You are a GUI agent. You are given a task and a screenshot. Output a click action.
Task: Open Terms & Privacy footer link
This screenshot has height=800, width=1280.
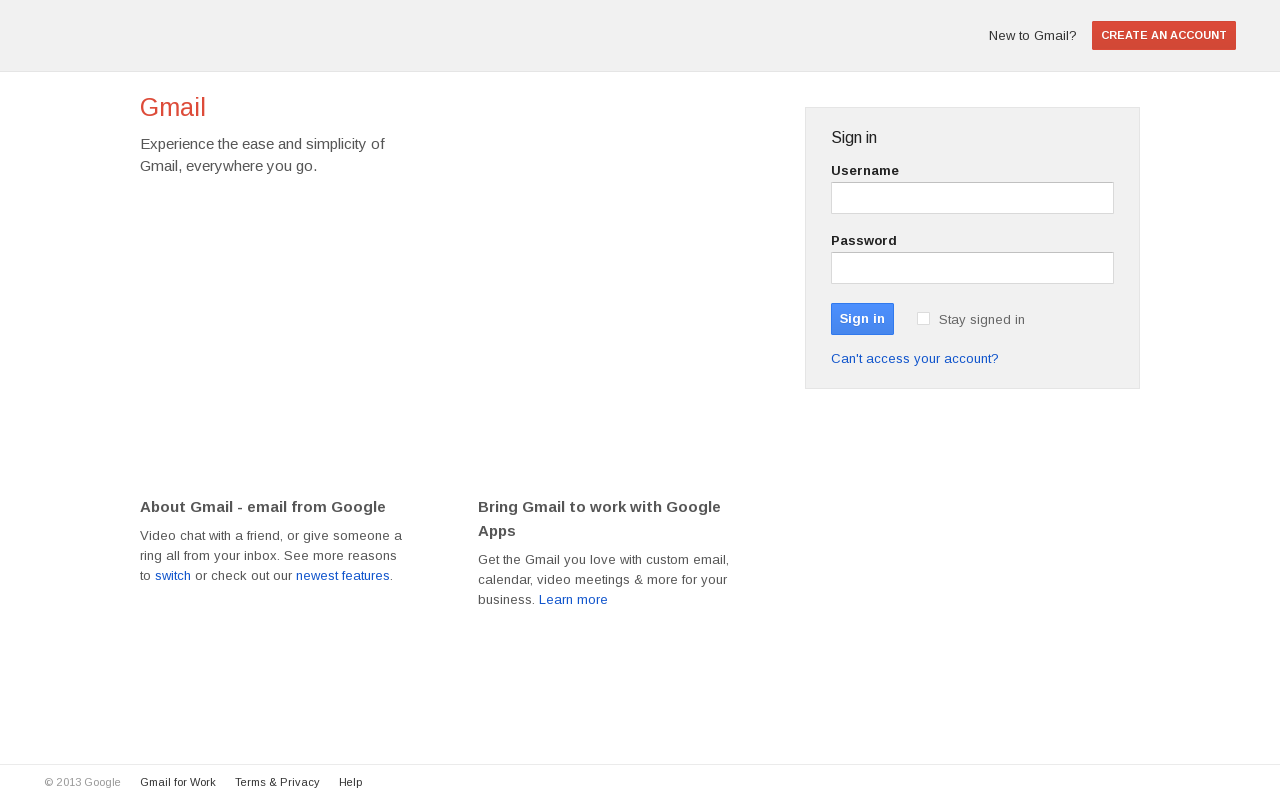[277, 782]
